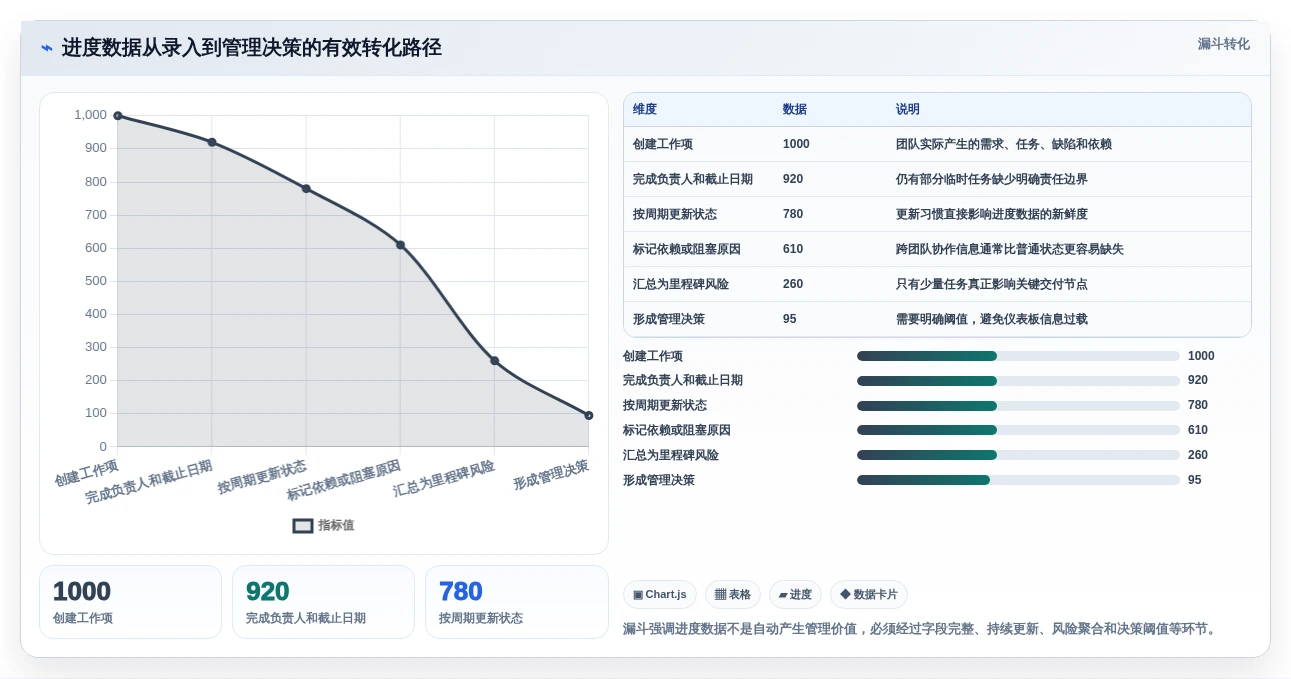Click the 指标值 legend label
The height and width of the screenshot is (679, 1291).
click(x=336, y=525)
